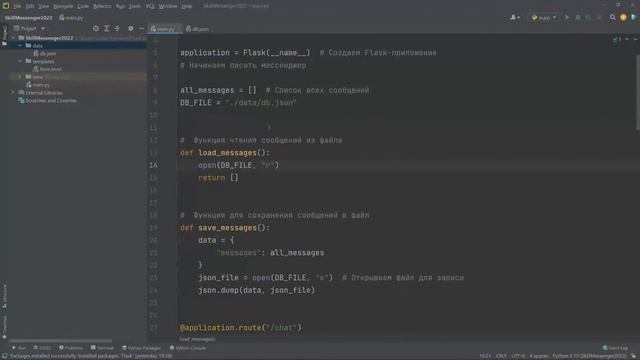This screenshot has height=360, width=640.
Task: Click SkillMessenger2022 breadcrumb in navigation bar
Action: click(29, 18)
